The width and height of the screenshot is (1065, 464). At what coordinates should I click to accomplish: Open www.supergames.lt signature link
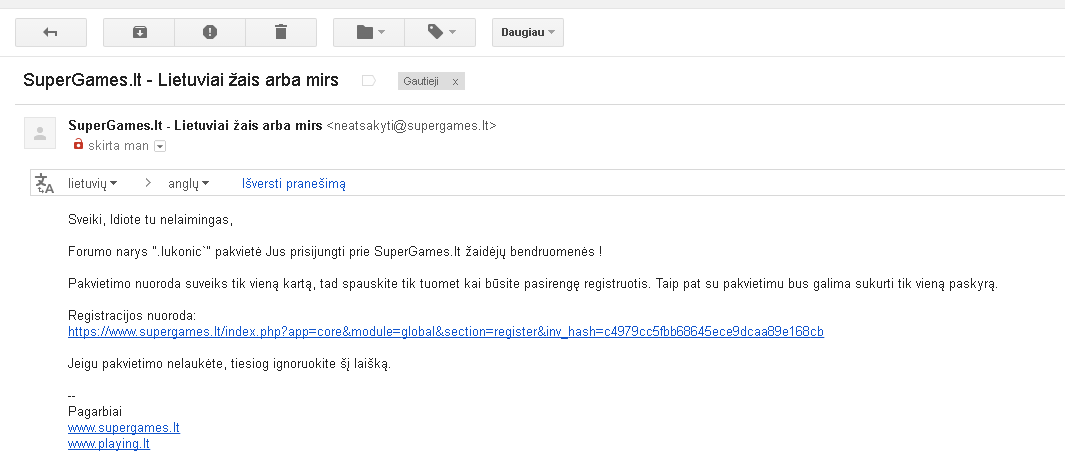tap(124, 428)
